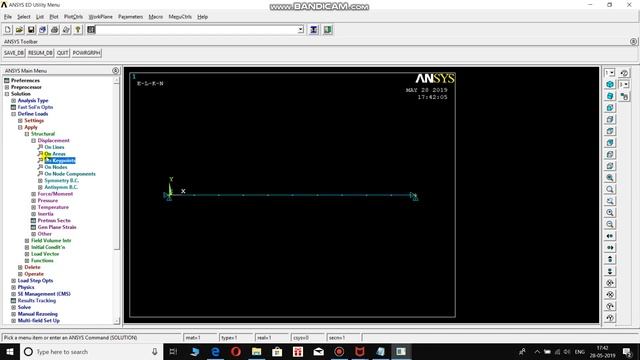Open Fast Sol'n Optn item
The image size is (640, 360).
pyautogui.click(x=35, y=107)
